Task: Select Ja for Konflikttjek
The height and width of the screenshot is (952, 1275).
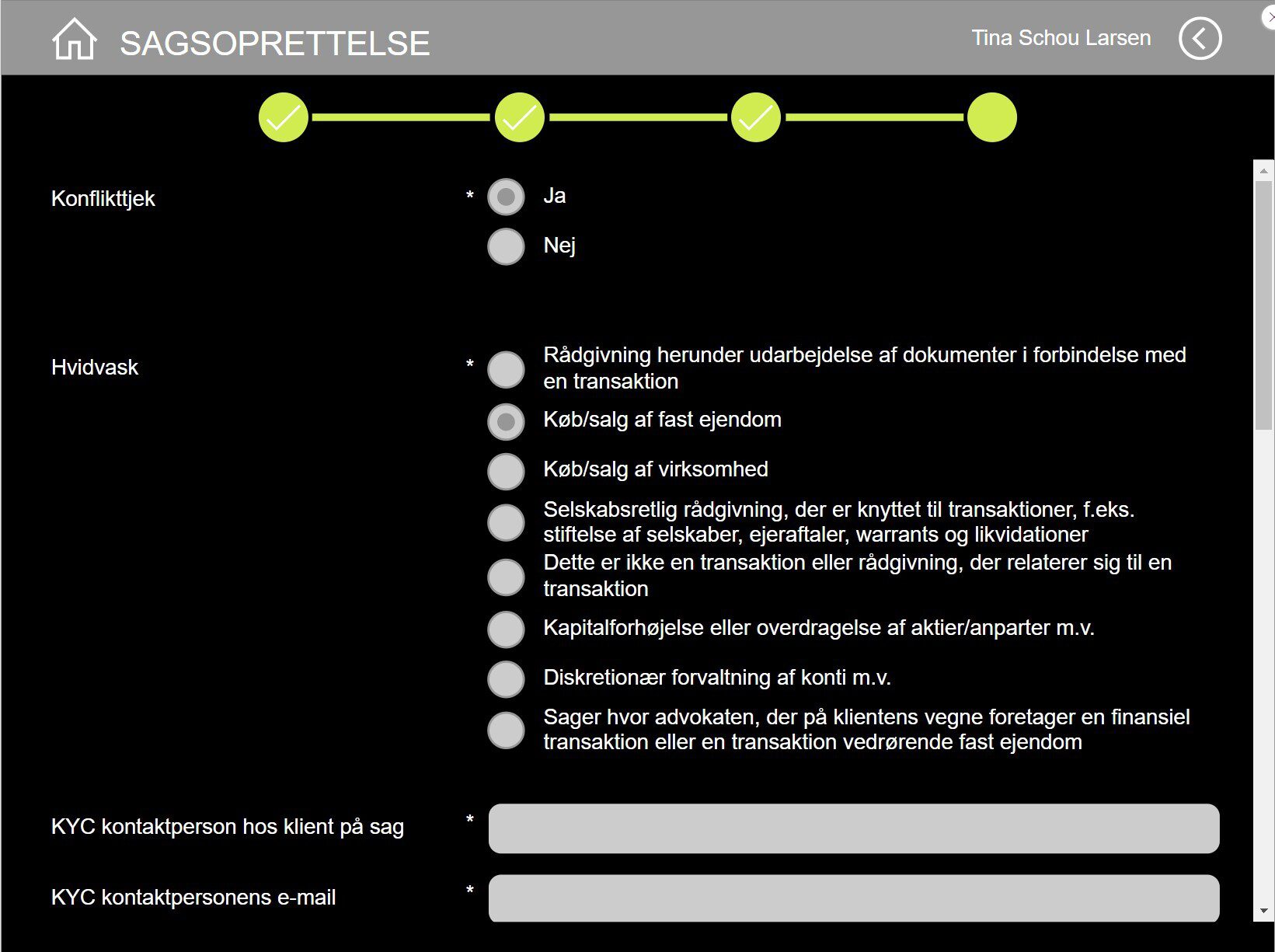Action: [x=506, y=197]
